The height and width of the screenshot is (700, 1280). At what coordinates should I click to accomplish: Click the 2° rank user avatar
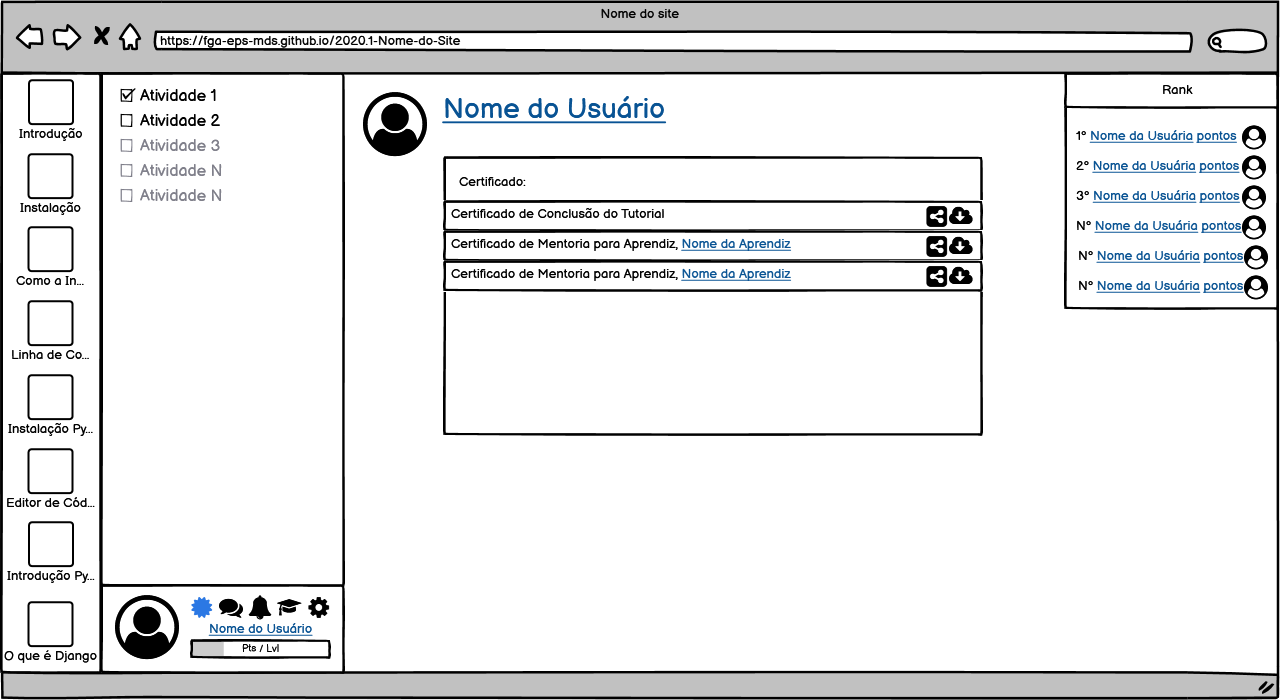(x=1254, y=167)
